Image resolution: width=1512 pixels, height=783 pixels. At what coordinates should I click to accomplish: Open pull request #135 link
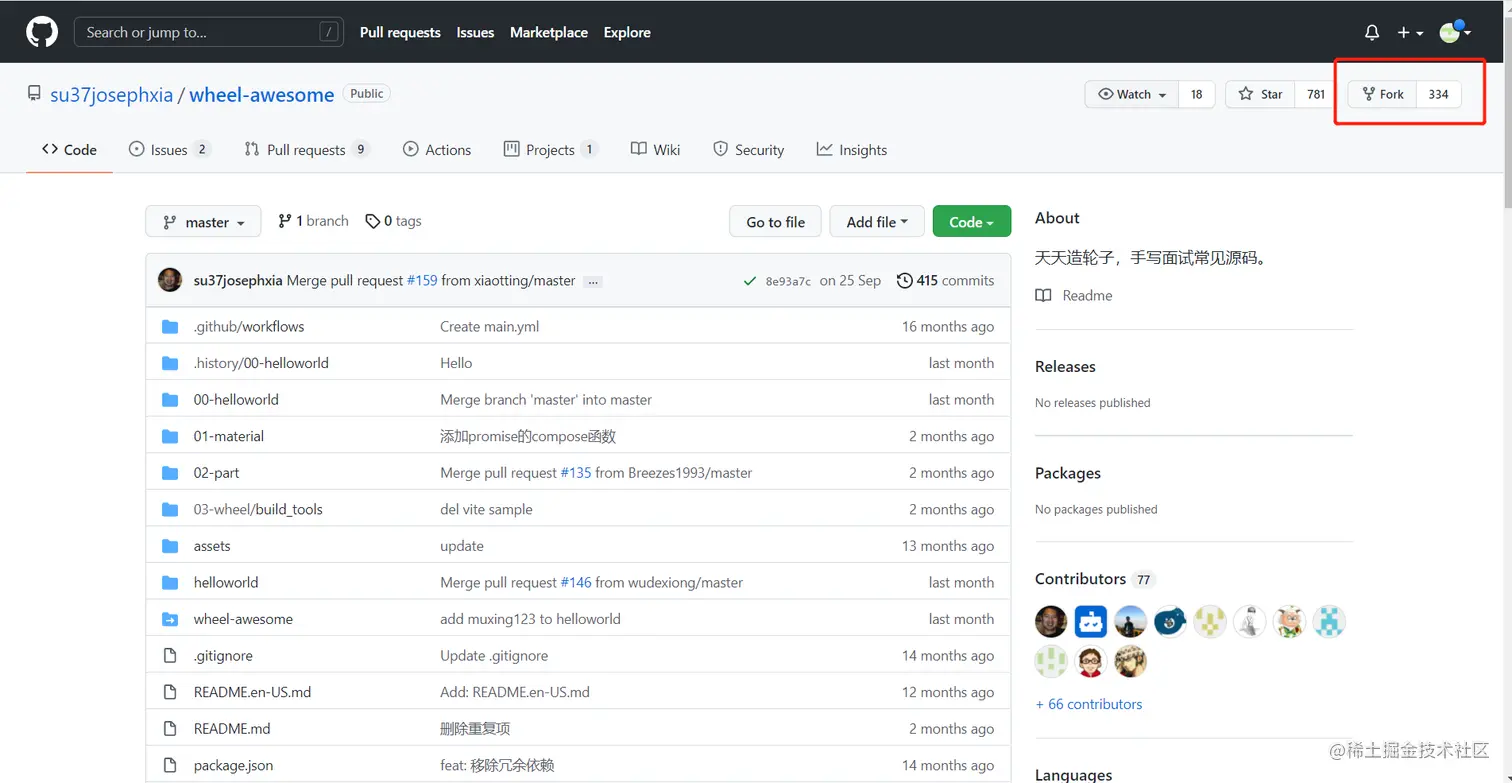click(576, 473)
